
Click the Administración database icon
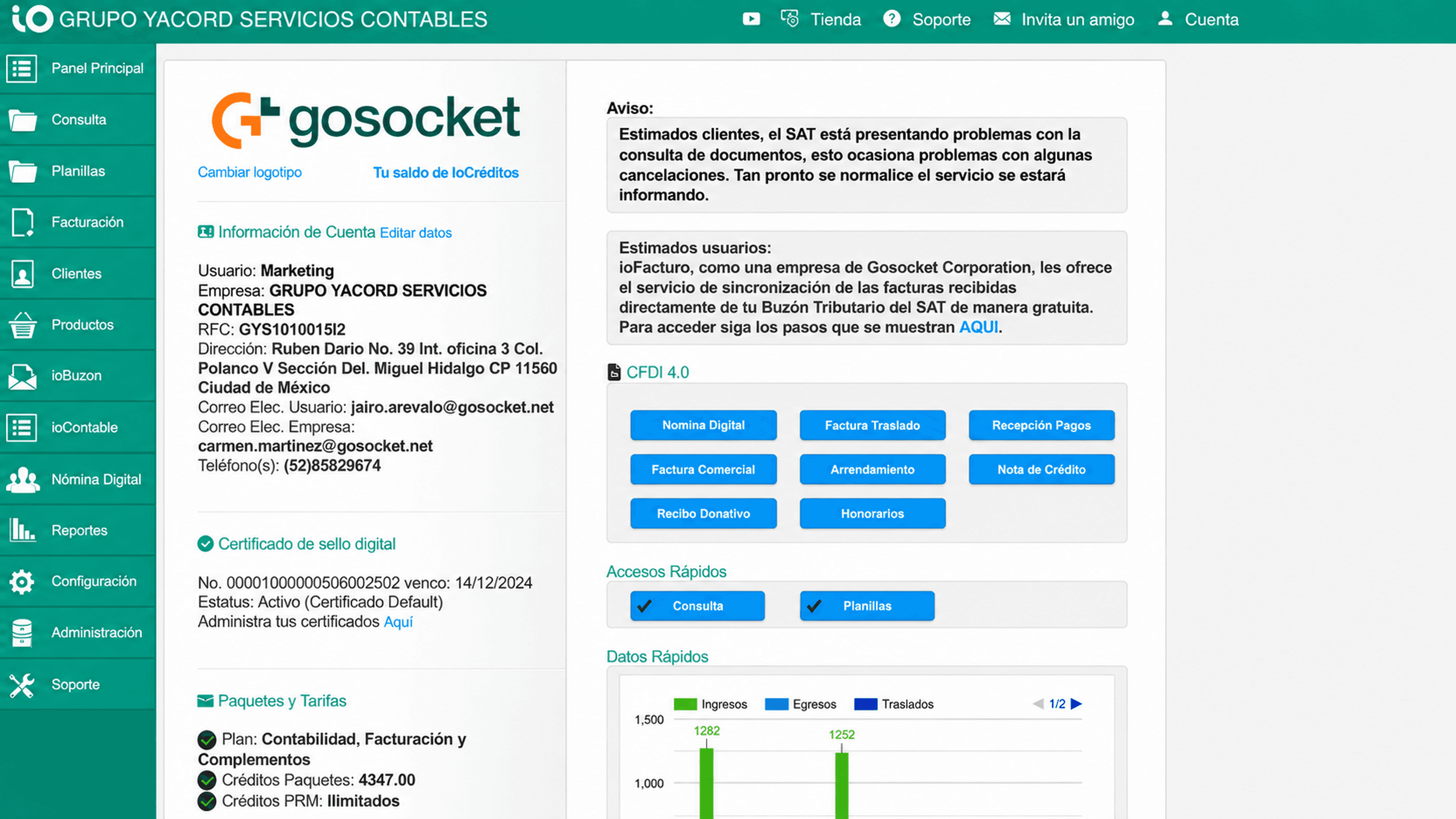point(22,632)
